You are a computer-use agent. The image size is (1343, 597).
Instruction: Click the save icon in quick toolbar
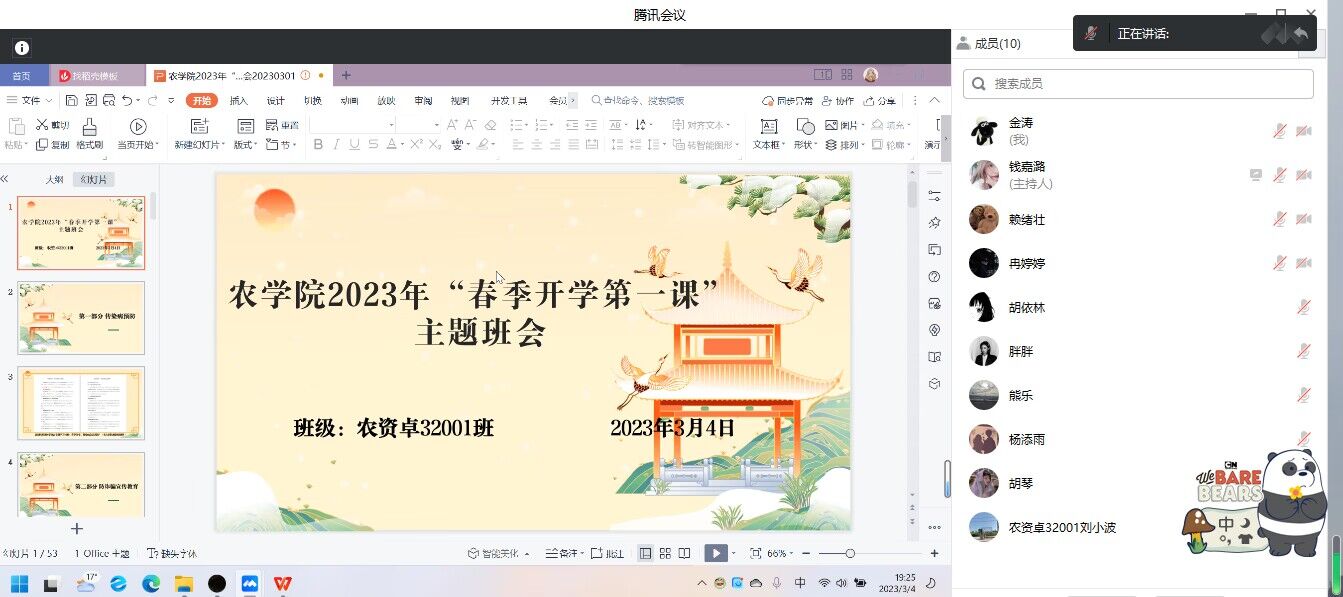72,101
